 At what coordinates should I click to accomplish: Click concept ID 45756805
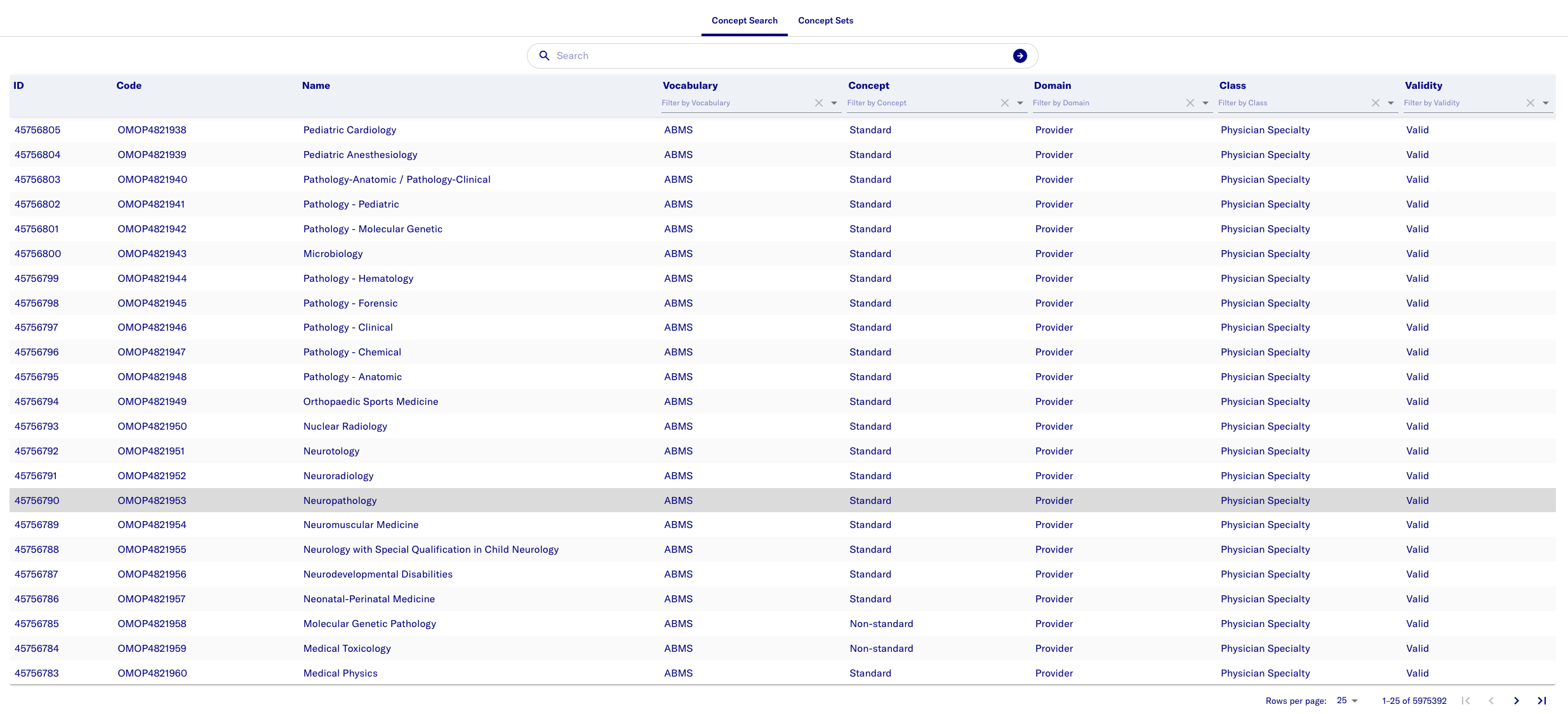(37, 130)
